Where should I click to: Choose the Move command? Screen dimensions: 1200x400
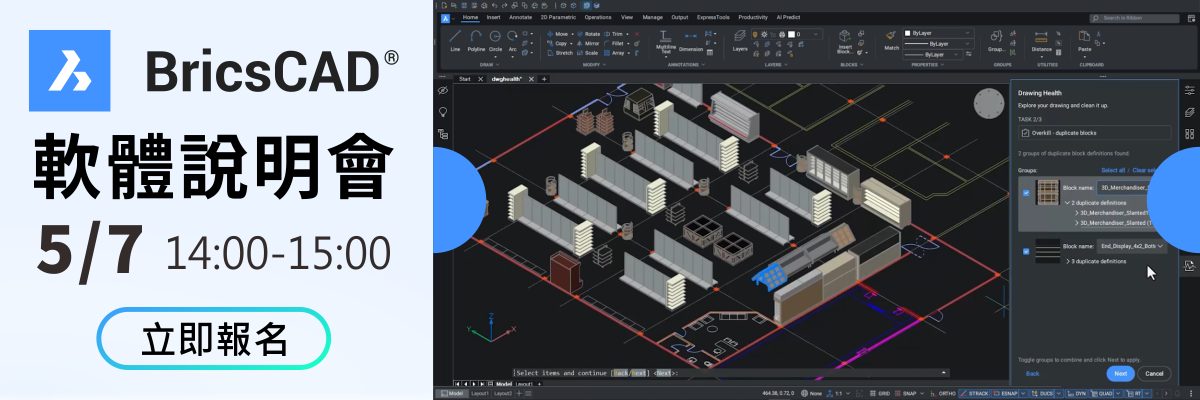[x=557, y=33]
